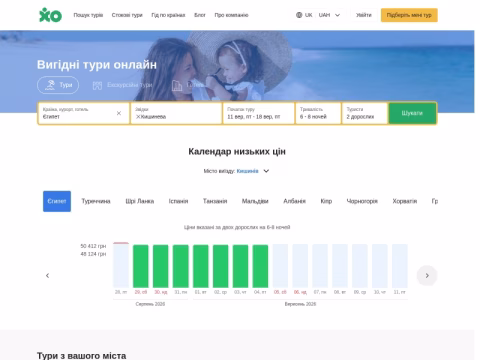Click the hotel building icon tab
The image size is (480, 360).
[x=177, y=86]
